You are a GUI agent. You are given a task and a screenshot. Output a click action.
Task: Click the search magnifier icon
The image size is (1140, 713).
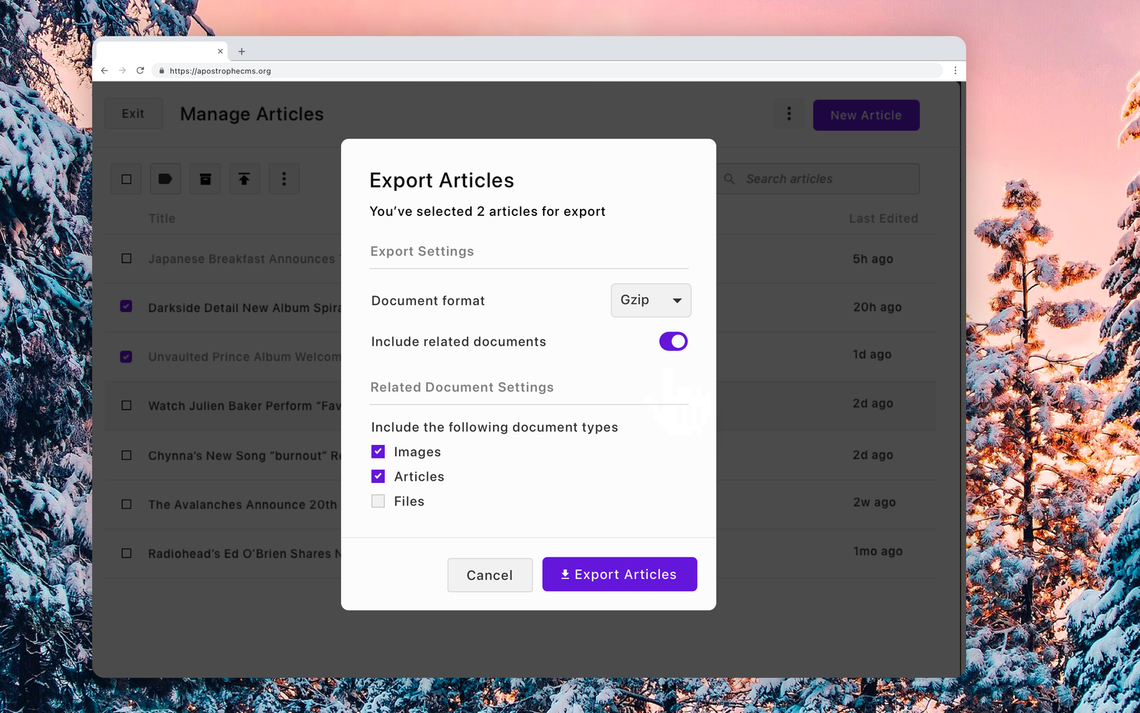pyautogui.click(x=729, y=179)
